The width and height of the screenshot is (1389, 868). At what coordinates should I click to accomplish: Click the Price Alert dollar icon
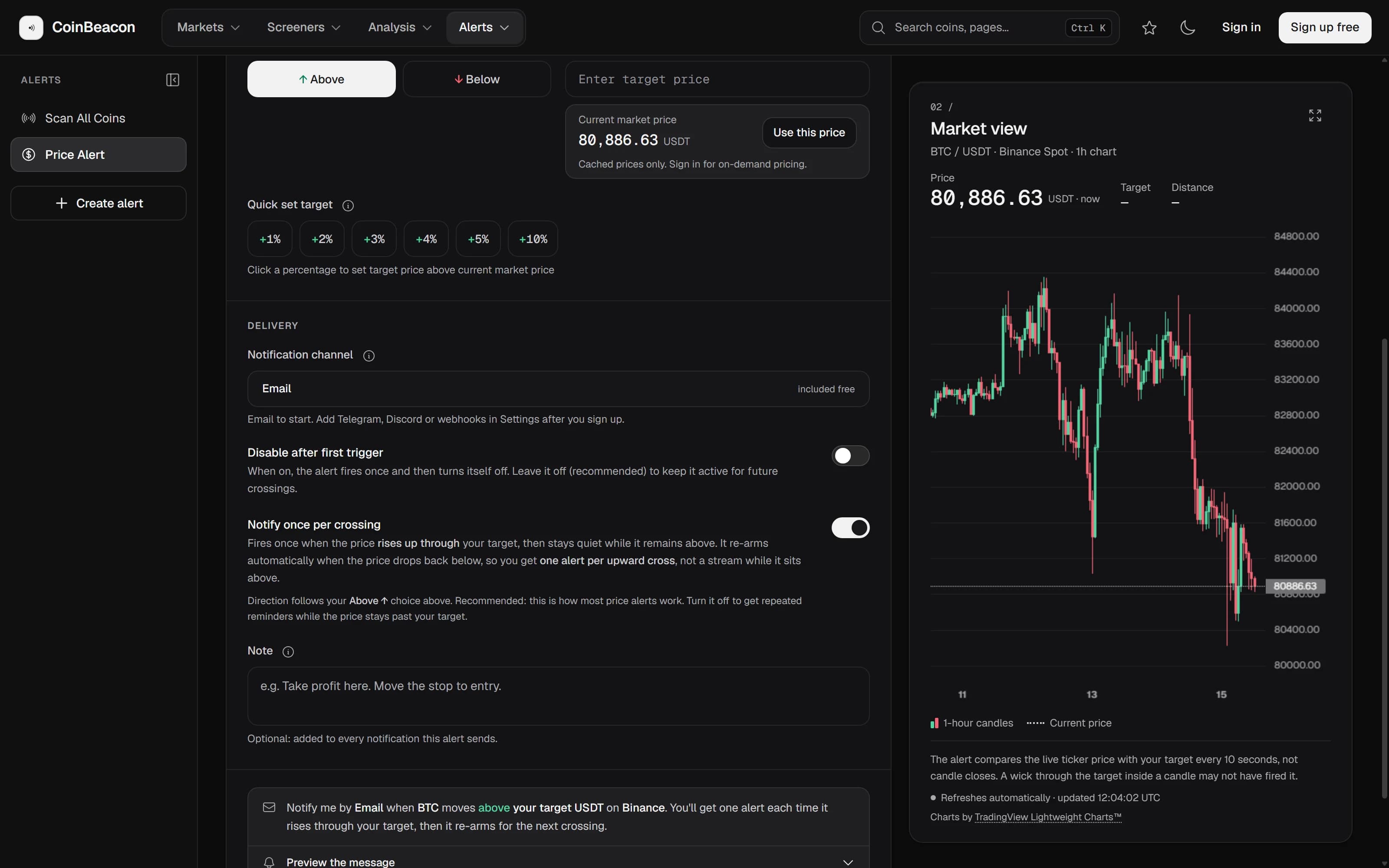(x=29, y=155)
